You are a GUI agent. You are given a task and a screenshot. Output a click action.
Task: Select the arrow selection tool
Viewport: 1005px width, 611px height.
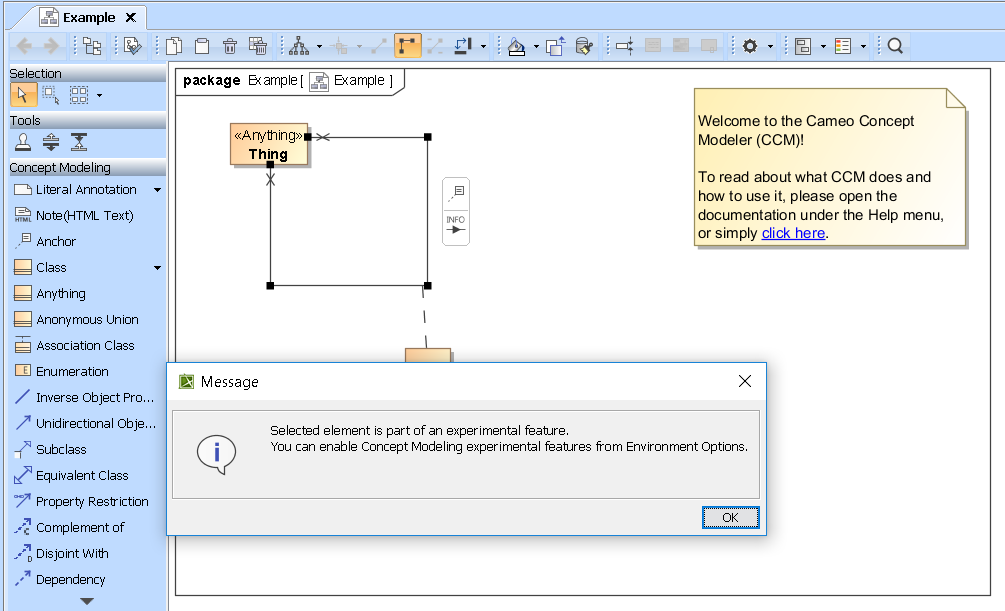pyautogui.click(x=23, y=95)
